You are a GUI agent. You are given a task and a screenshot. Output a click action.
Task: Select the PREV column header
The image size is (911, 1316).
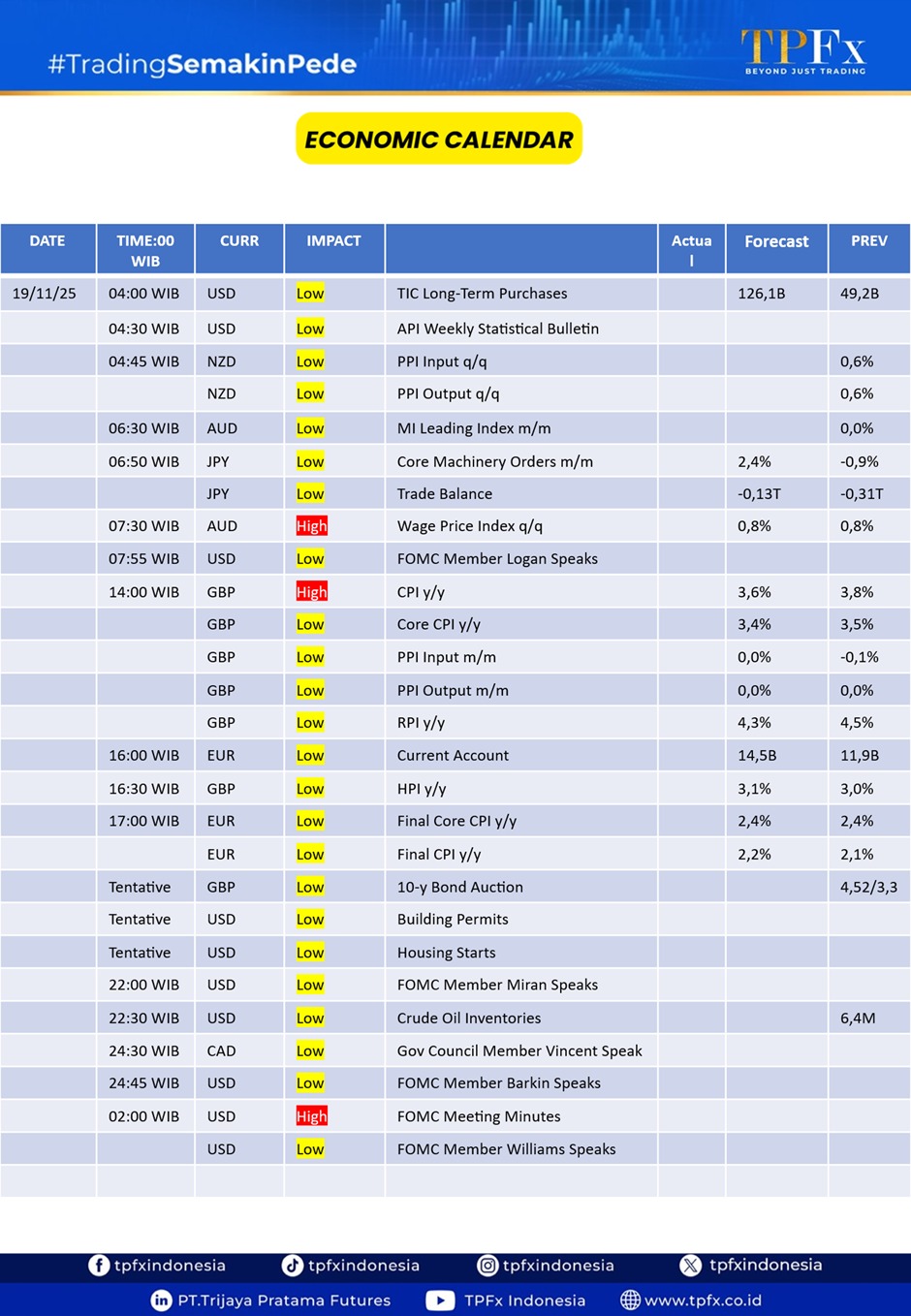point(868,241)
